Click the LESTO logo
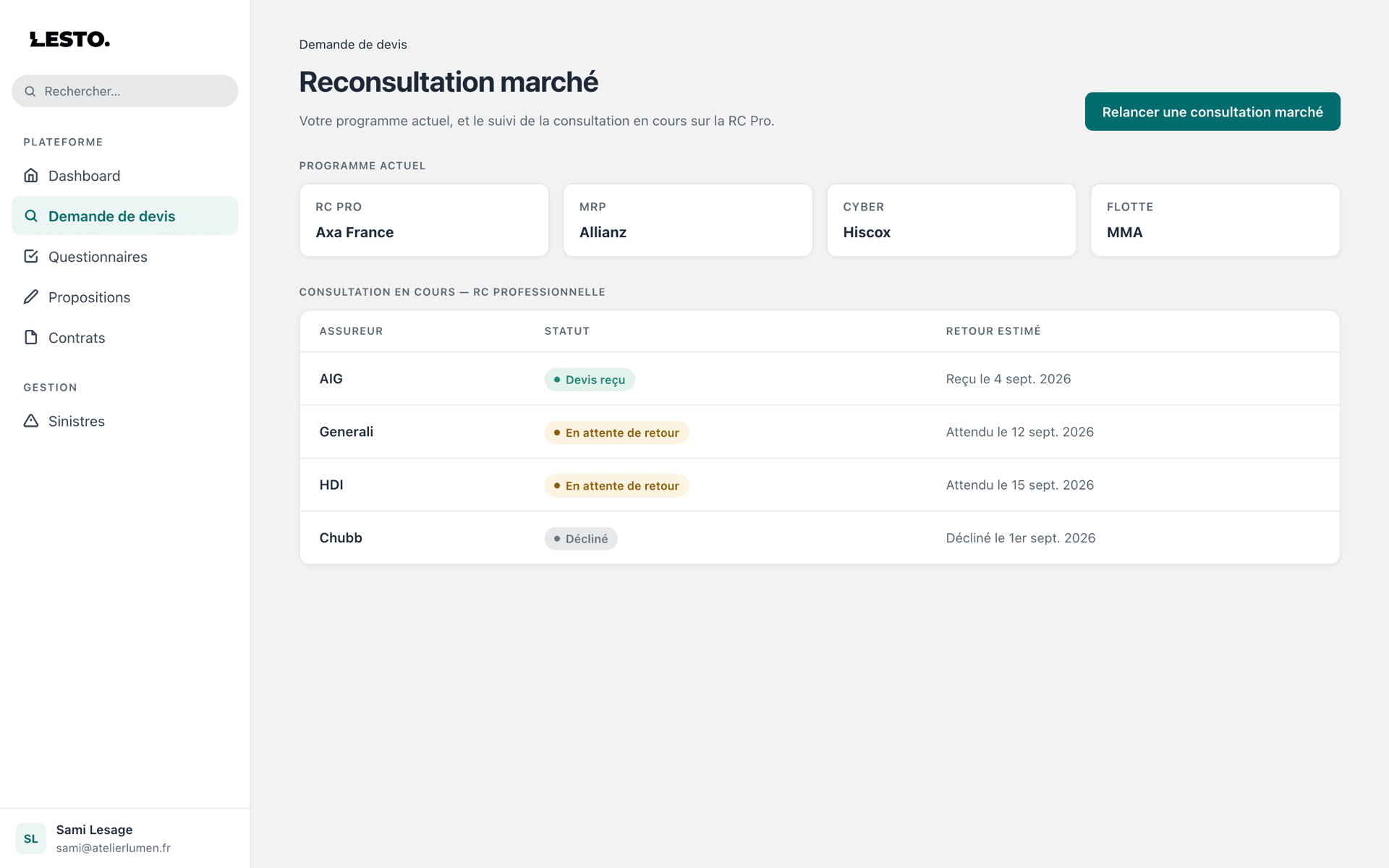The height and width of the screenshot is (868, 1389). 69,39
